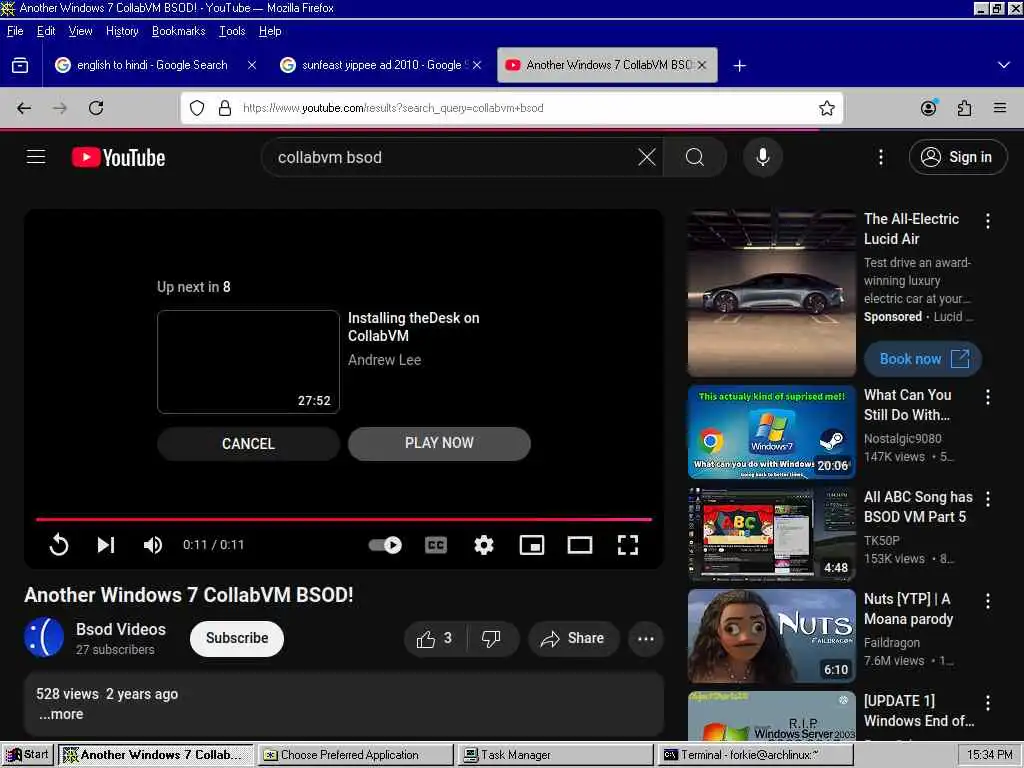
Task: Toggle the autoplay switch
Action: tap(385, 545)
